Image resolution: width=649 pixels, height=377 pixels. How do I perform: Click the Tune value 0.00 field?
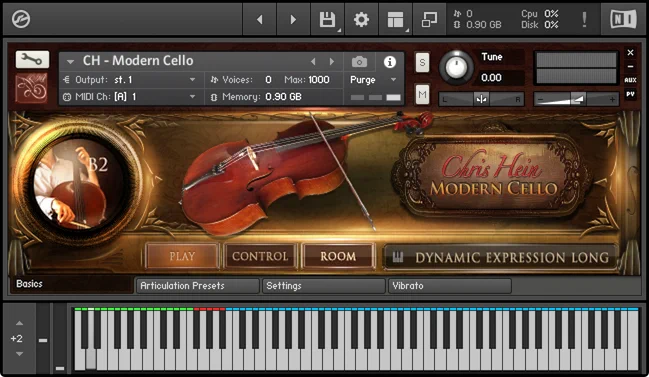point(491,78)
